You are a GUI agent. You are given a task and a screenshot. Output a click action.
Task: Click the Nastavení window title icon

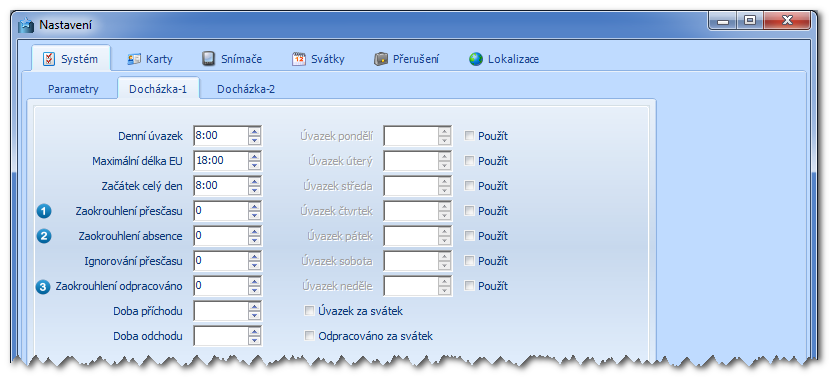(25, 25)
